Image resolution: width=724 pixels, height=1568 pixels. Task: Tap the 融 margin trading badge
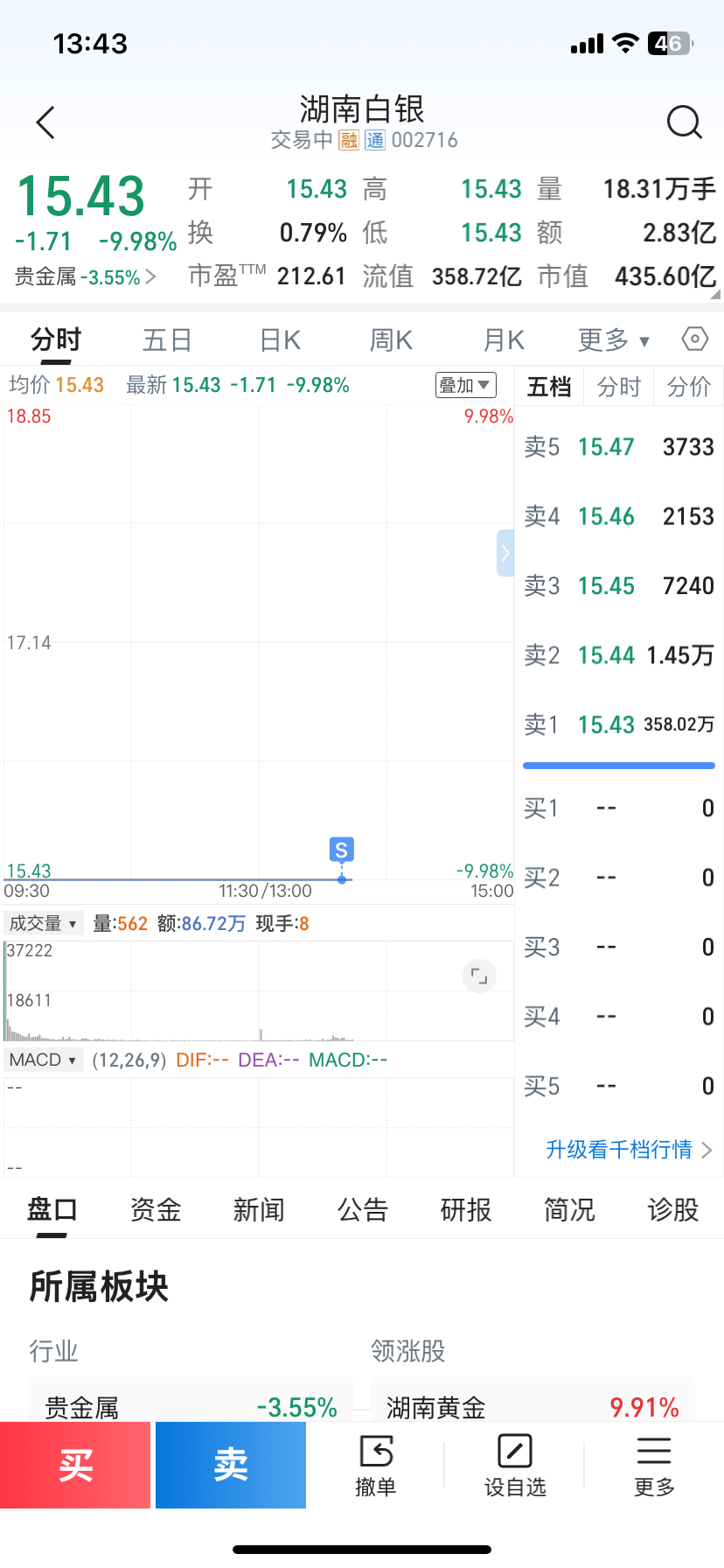click(350, 140)
